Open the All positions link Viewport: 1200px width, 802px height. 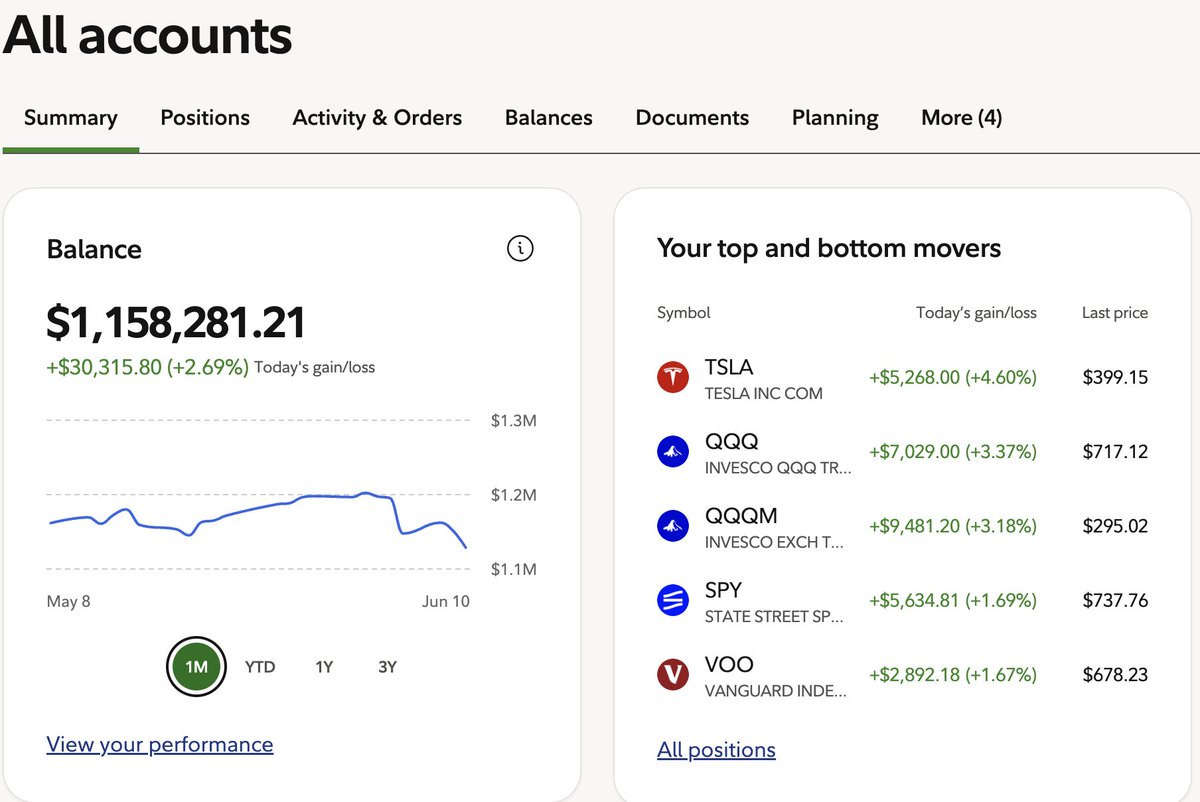click(716, 750)
